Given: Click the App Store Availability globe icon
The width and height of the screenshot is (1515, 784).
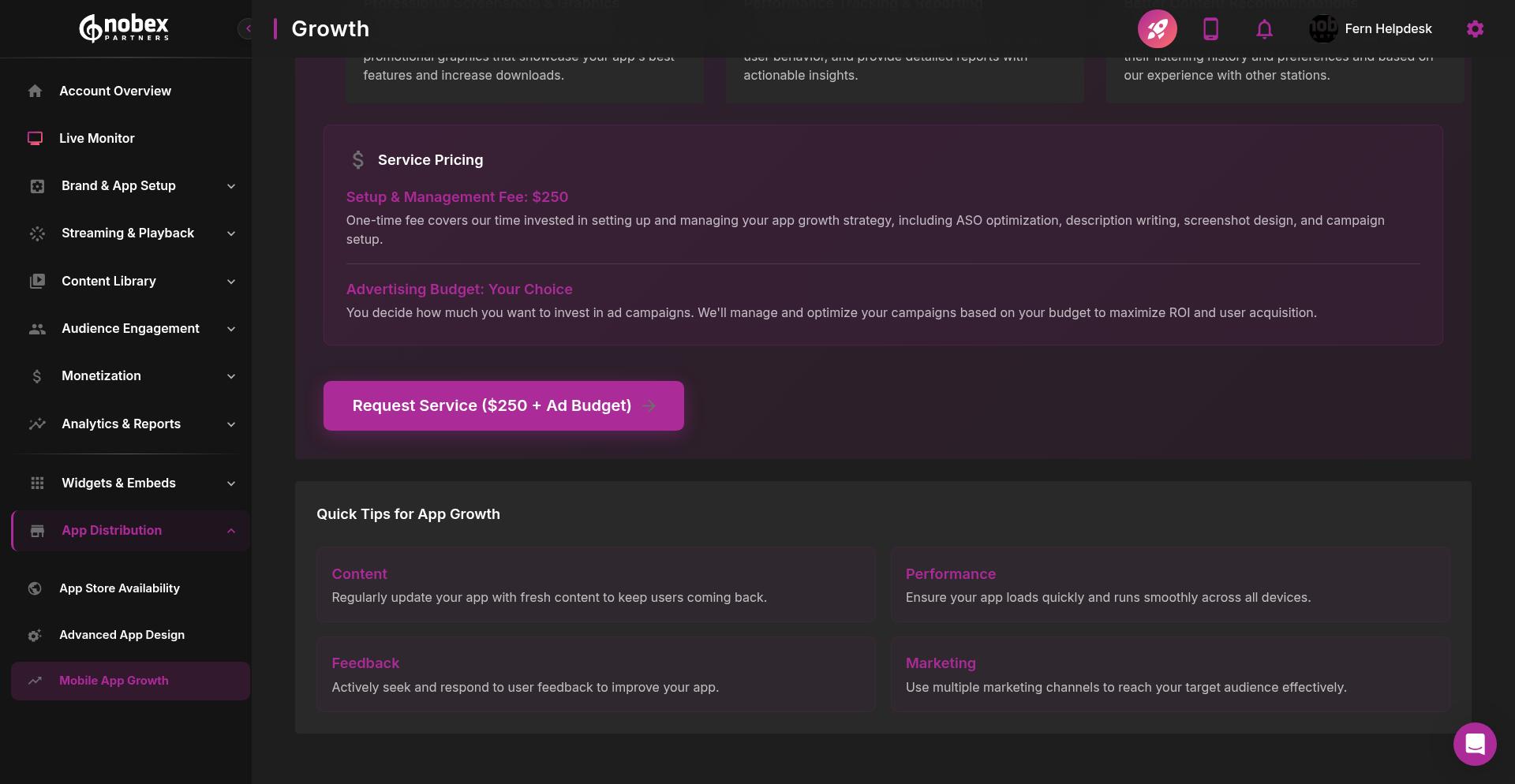Looking at the screenshot, I should pos(35,588).
